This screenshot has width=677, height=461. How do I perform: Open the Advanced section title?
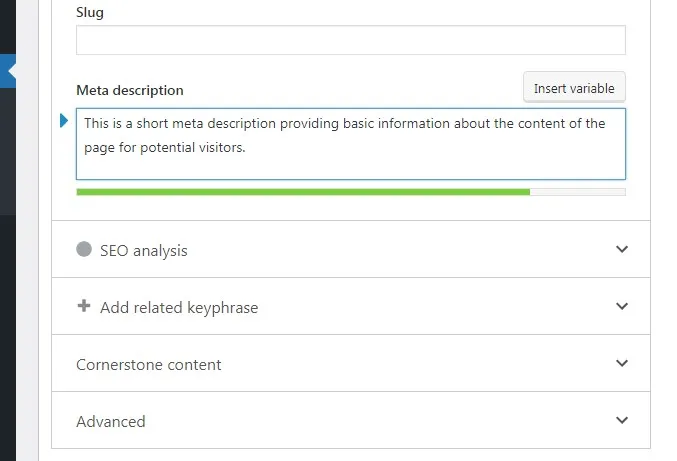pos(111,422)
